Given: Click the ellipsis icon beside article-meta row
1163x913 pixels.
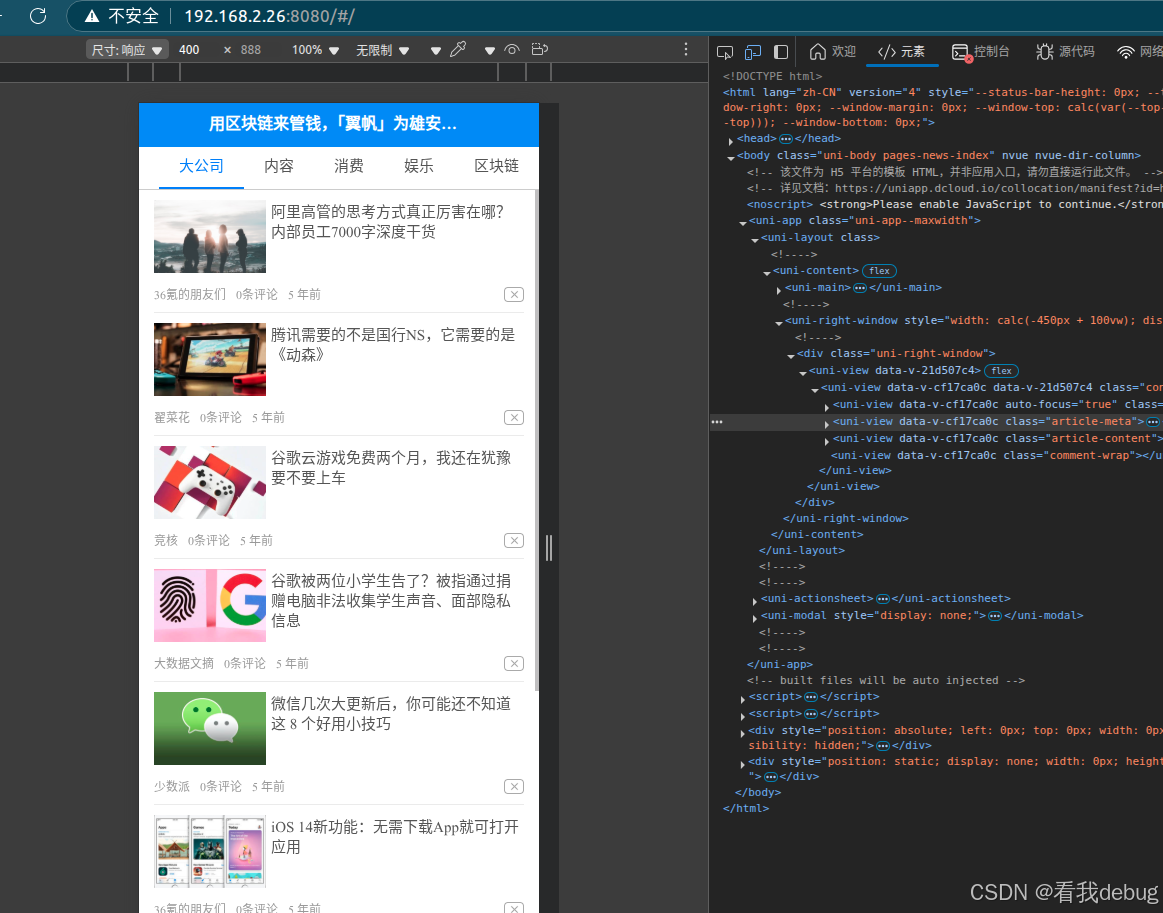Looking at the screenshot, I should tap(716, 421).
